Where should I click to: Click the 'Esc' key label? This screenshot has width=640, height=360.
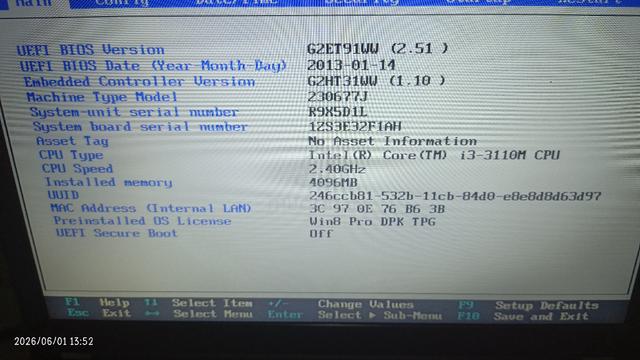coord(78,313)
